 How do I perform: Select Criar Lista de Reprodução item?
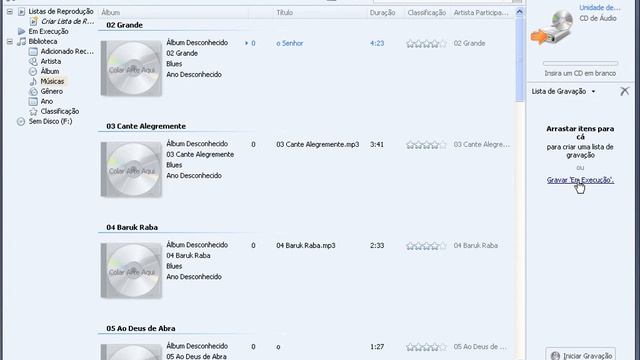point(68,21)
